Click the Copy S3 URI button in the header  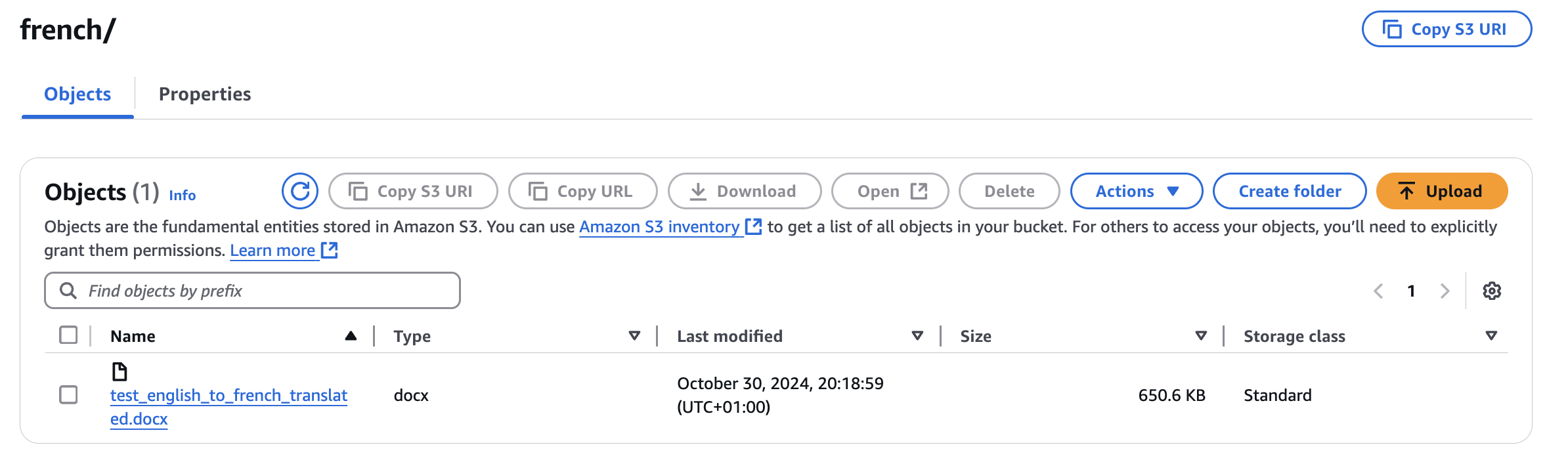pyautogui.click(x=1447, y=30)
